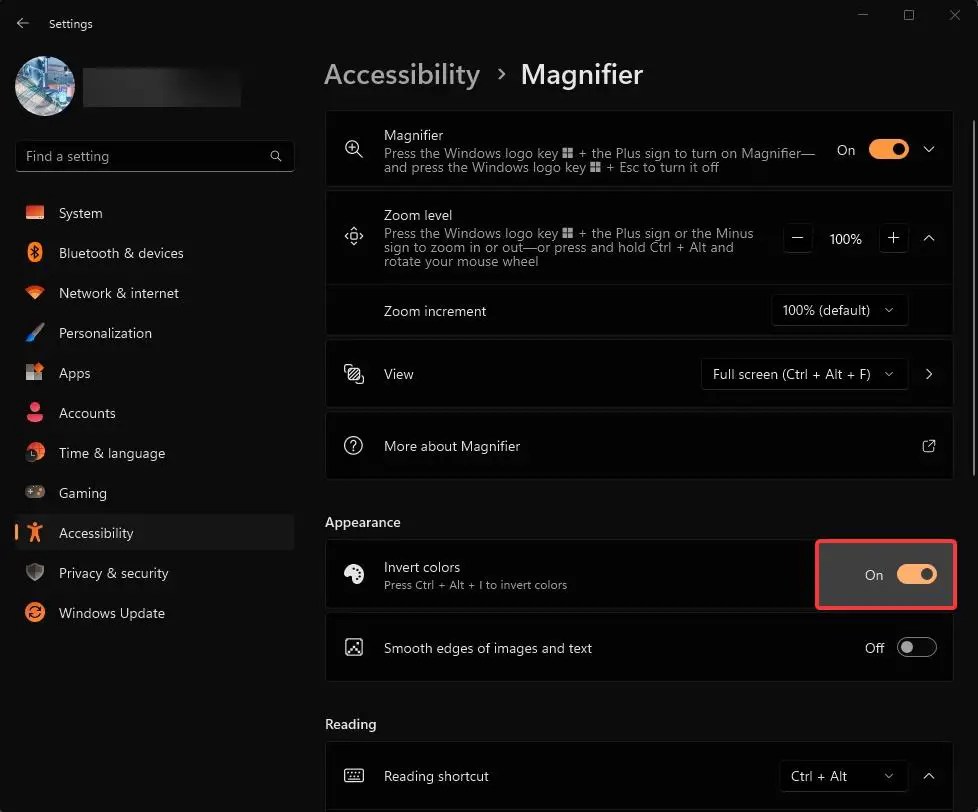Click the Bluetooth icon in sidebar

(x=35, y=253)
